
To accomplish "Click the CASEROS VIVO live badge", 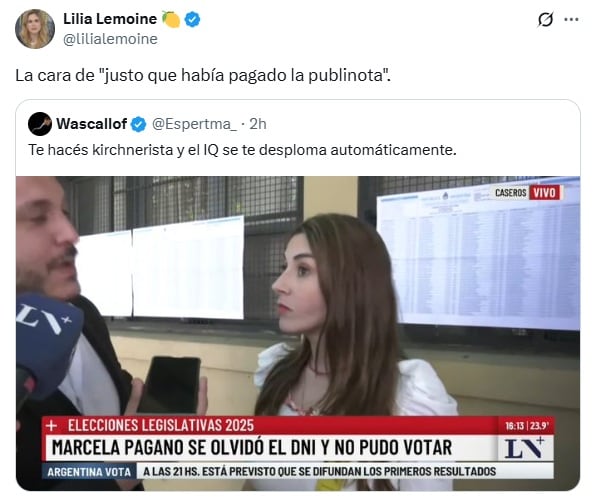I will [x=527, y=193].
